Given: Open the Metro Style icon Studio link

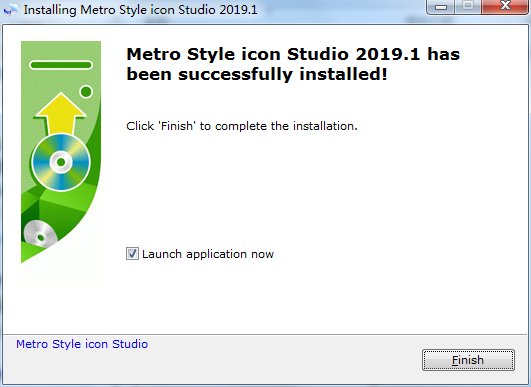Looking at the screenshot, I should coord(82,344).
